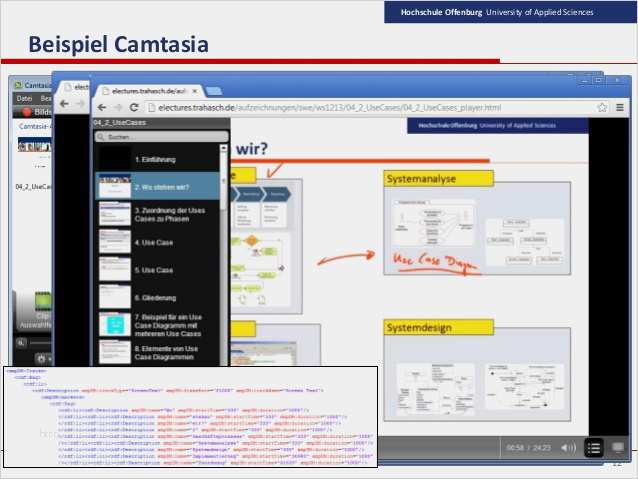Open the Chrome menu icon
638x479 pixels.
[602, 107]
